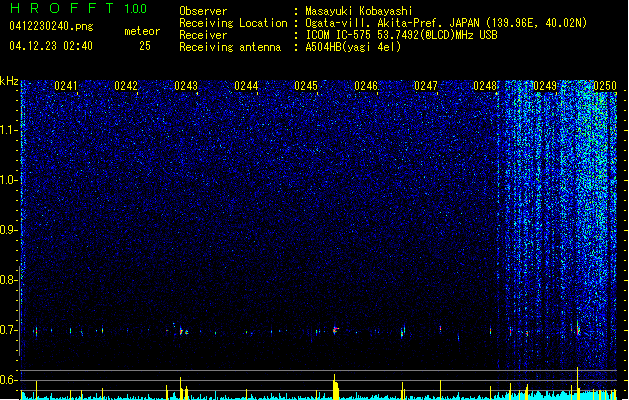Click the 0244 time marker
Image resolution: width=629 pixels, height=400 pixels.
pyautogui.click(x=246, y=86)
